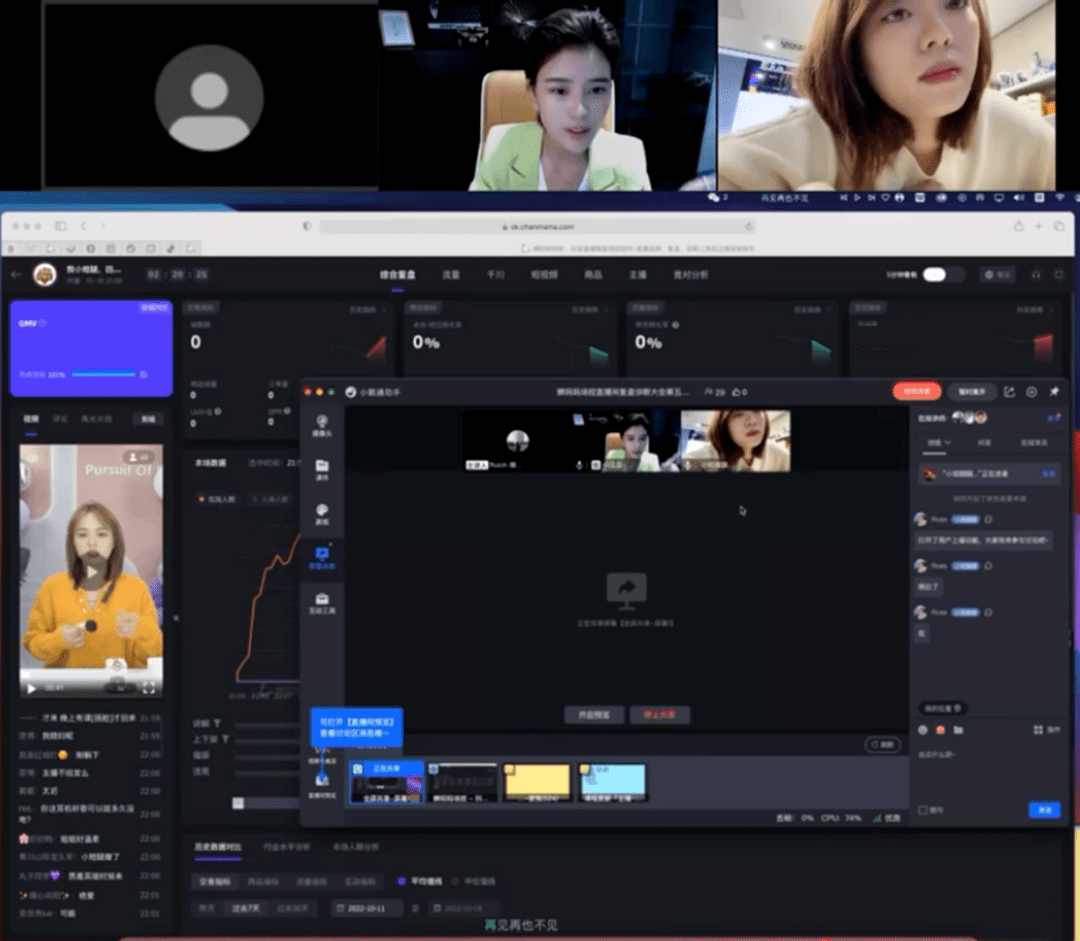1080x941 pixels.
Task: Expand the first chat tab dropdown arrow
Action: [948, 442]
